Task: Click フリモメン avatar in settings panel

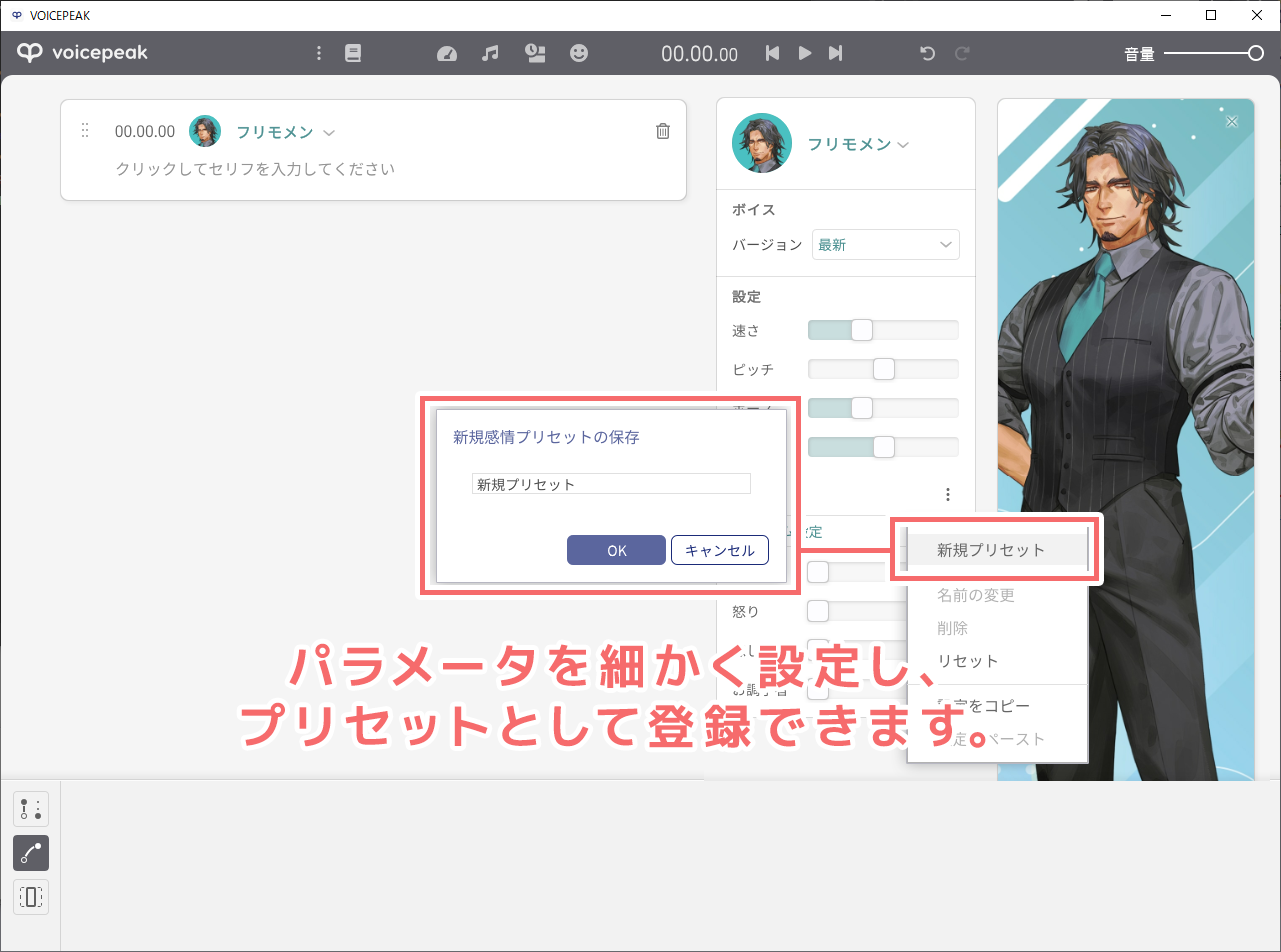Action: coord(762,143)
